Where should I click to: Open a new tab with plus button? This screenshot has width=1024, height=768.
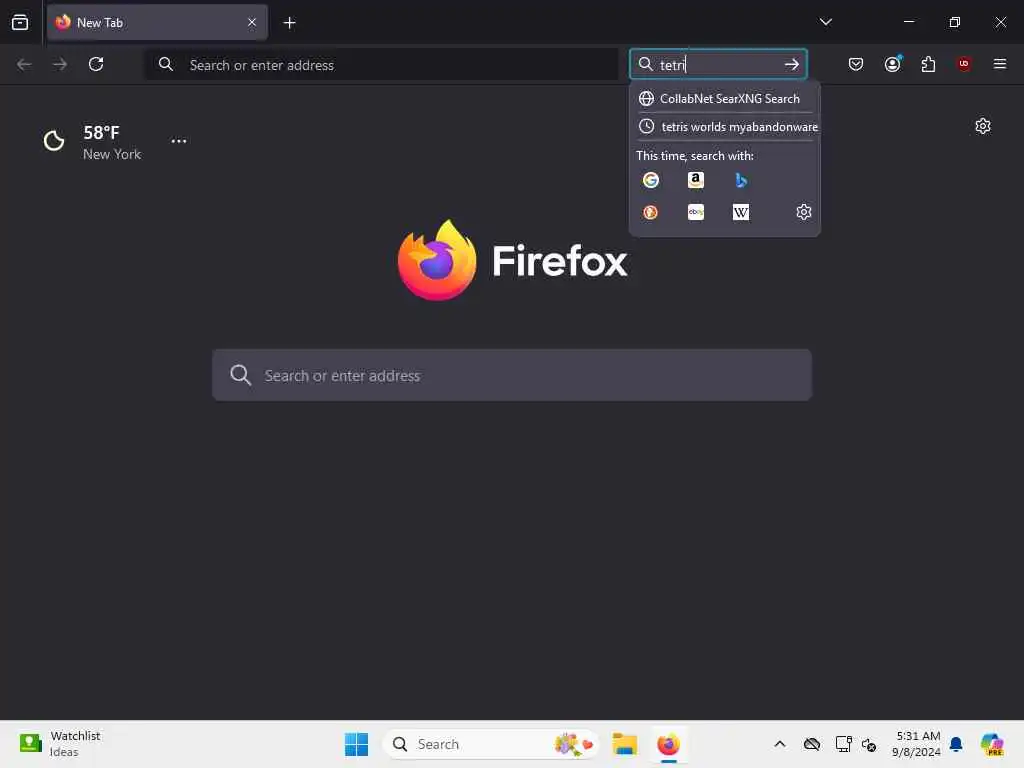point(289,23)
